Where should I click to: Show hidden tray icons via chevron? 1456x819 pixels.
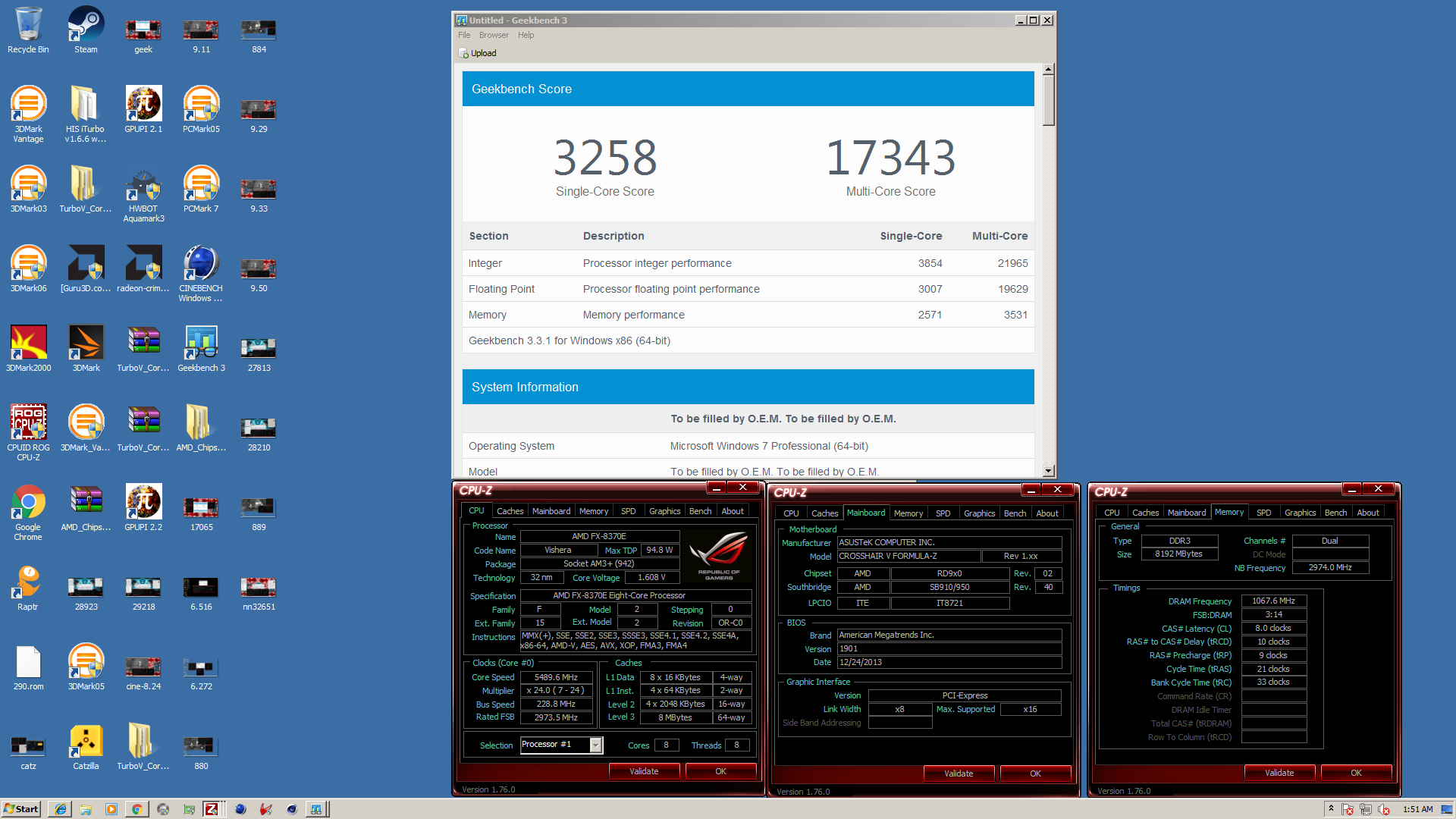(x=1331, y=809)
